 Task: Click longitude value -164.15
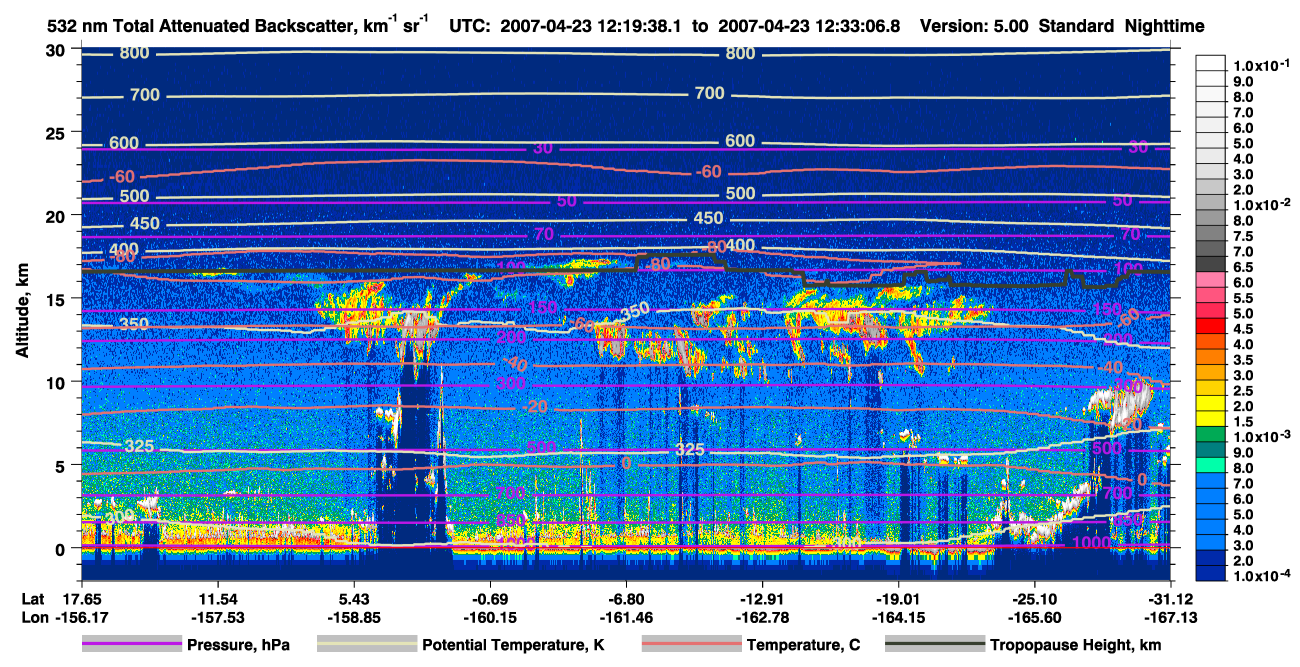pos(899,618)
